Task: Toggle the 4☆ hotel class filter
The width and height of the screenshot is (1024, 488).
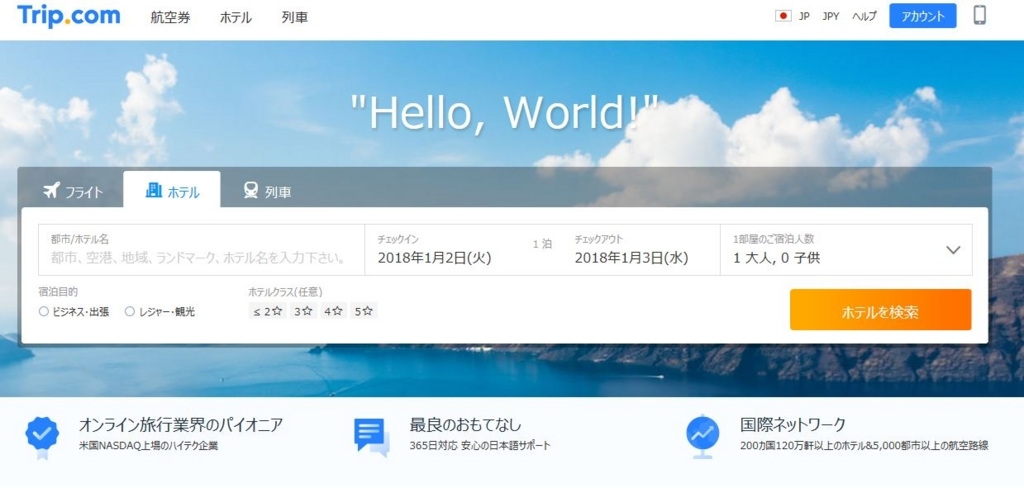Action: pyautogui.click(x=334, y=312)
